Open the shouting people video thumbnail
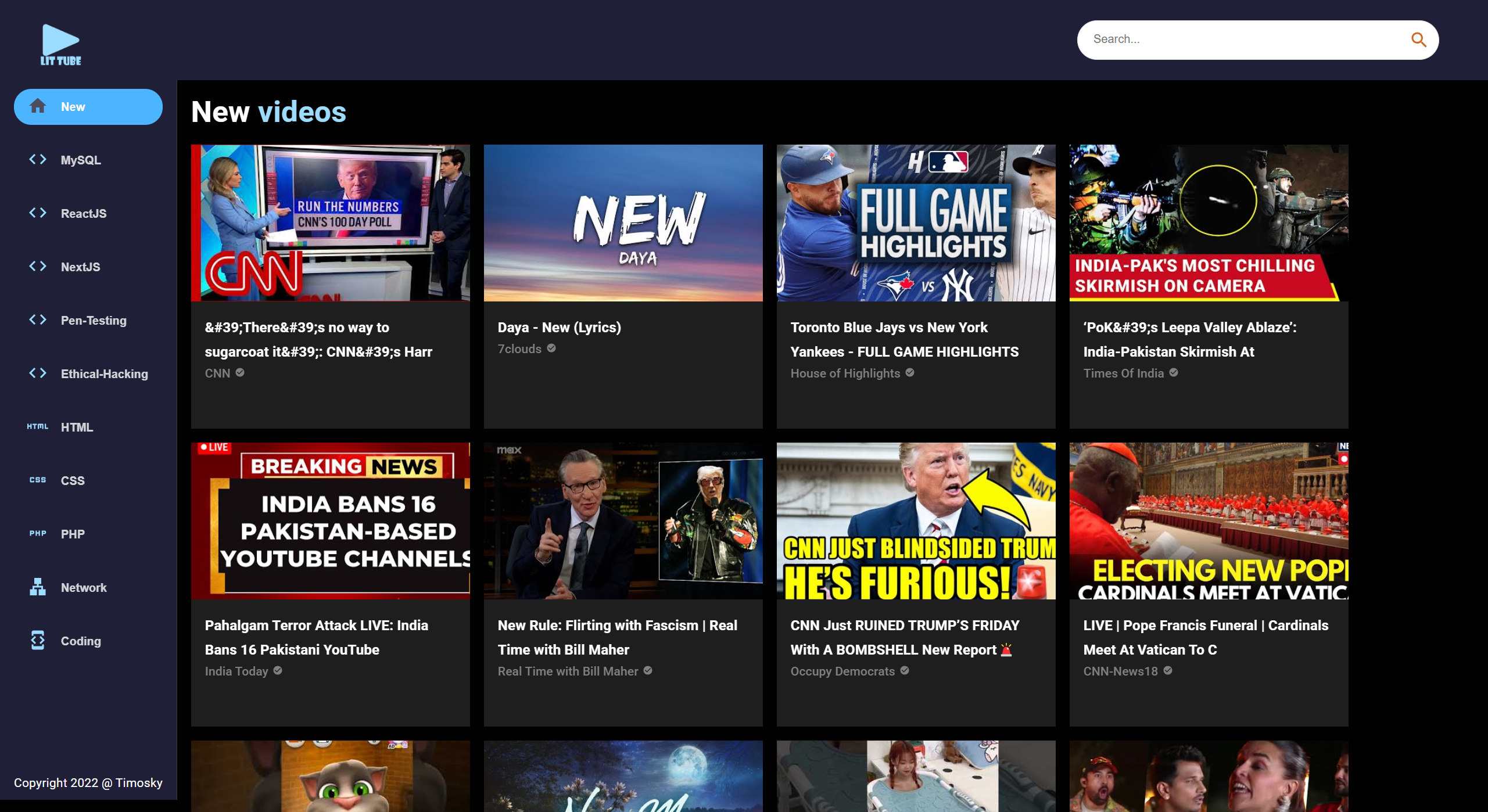 pyautogui.click(x=1209, y=776)
